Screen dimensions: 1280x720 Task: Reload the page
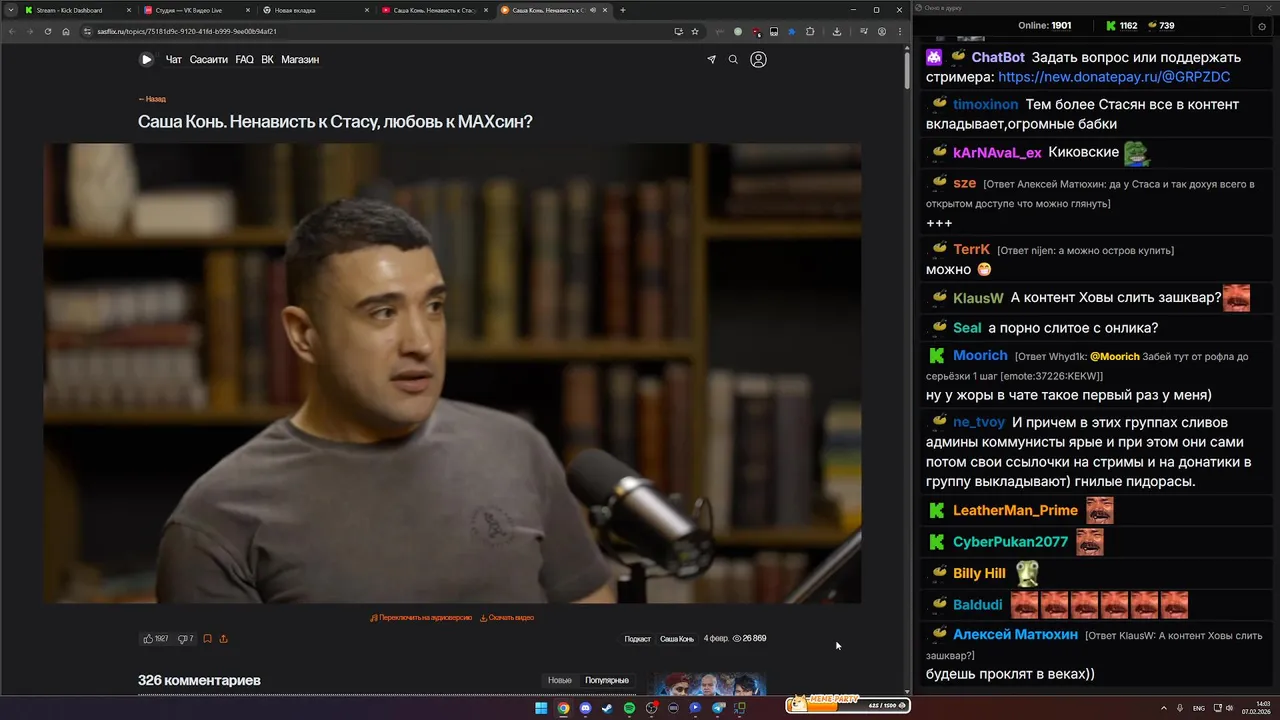click(x=48, y=31)
